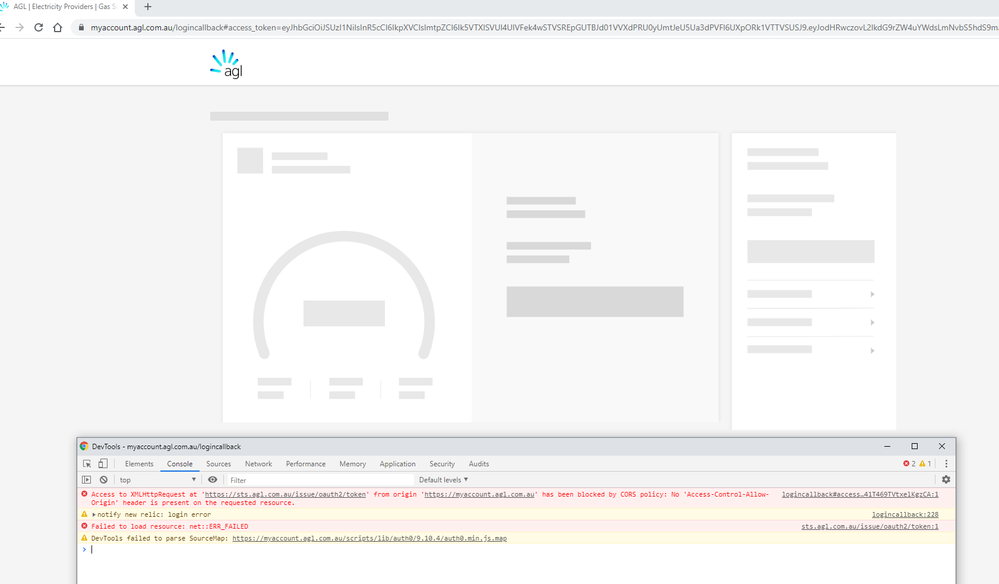The image size is (999, 584).
Task: Expand the 'notify new relic' warning message
Action: pyautogui.click(x=94, y=515)
